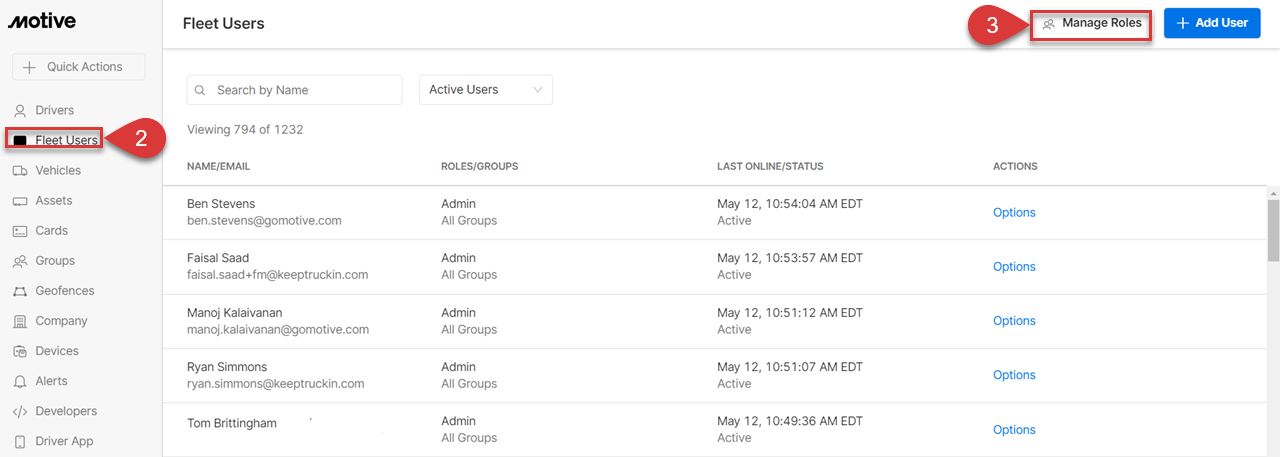Open the Drivers menu item

54,110
